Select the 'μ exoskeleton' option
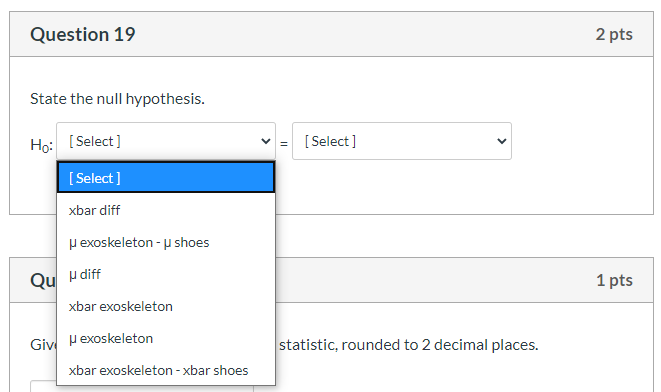 click(166, 338)
